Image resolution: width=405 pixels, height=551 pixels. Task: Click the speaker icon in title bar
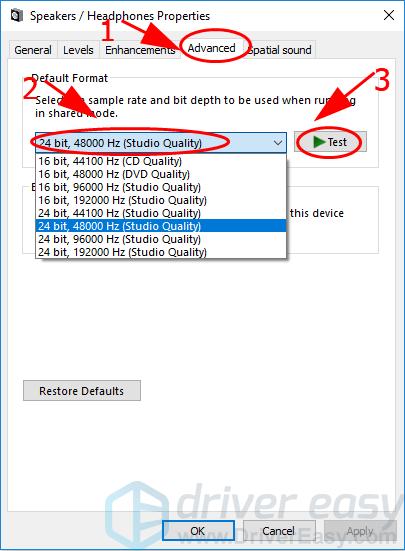pos(17,15)
